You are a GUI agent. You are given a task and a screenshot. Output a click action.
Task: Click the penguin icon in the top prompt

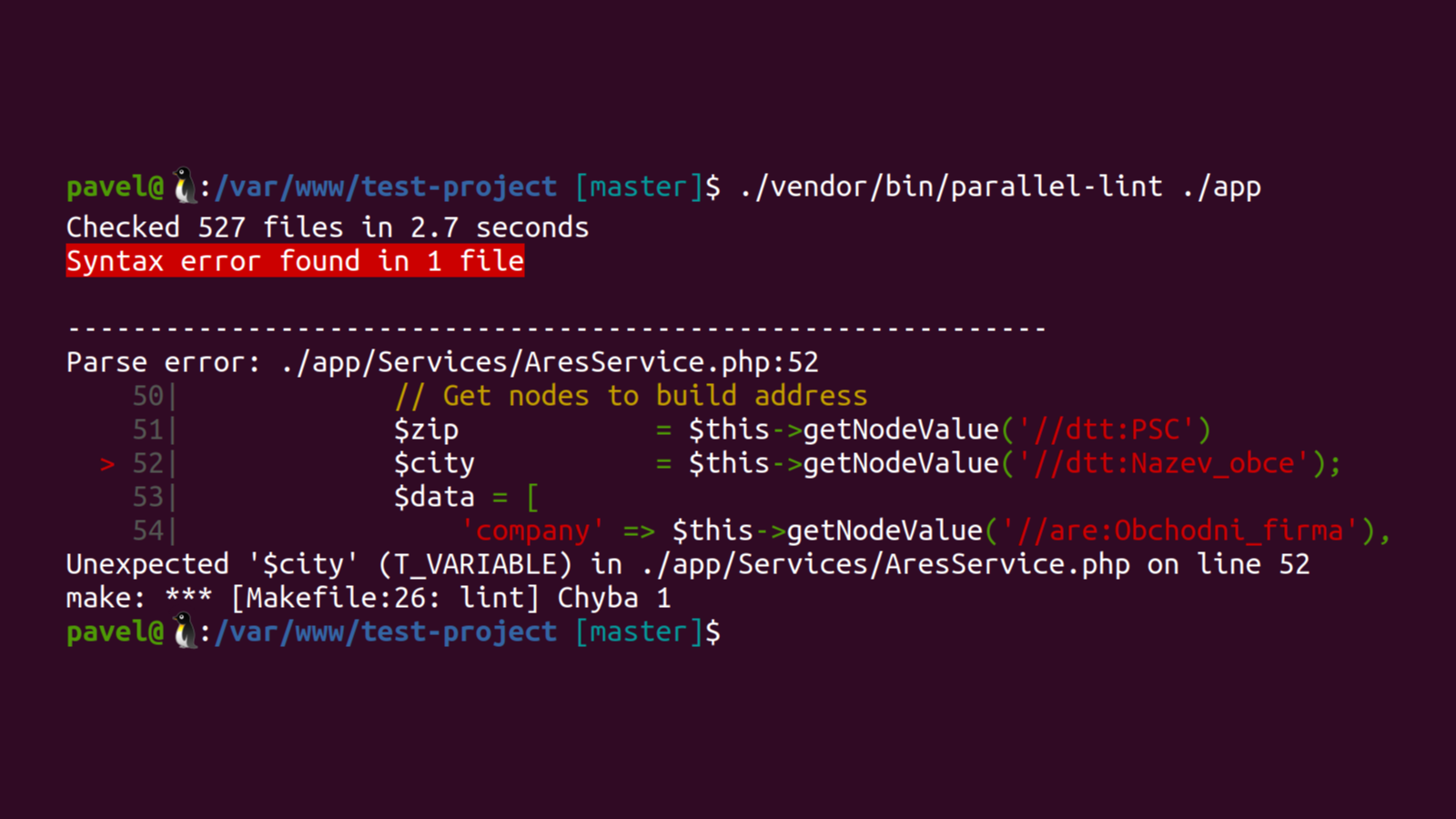pos(185,186)
